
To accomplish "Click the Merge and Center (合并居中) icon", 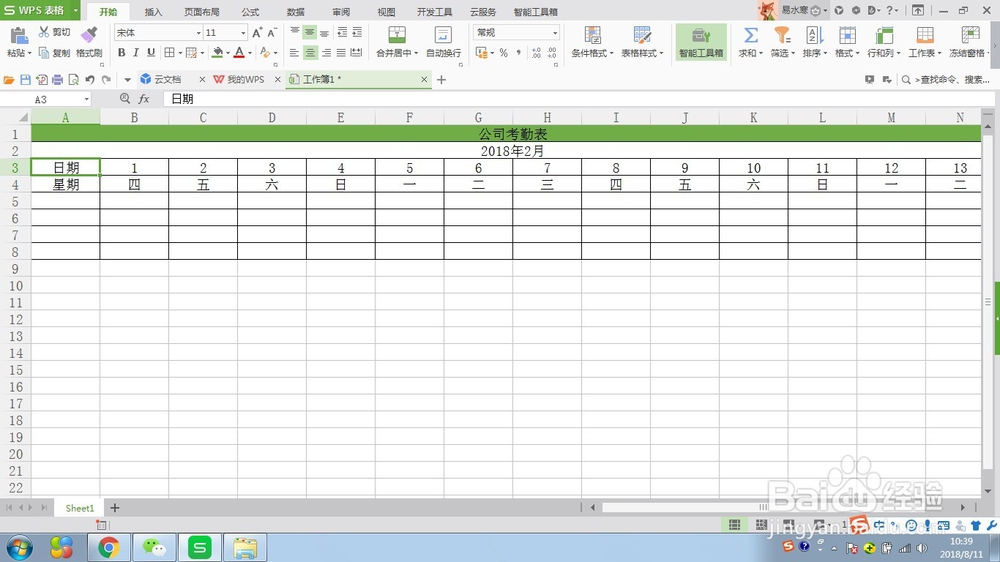I will 397,35.
